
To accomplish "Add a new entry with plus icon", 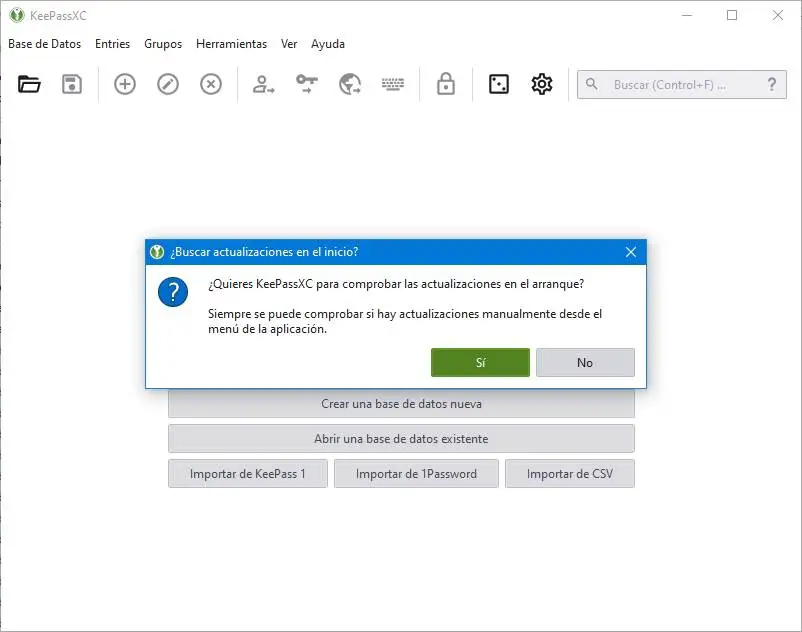I will (125, 84).
